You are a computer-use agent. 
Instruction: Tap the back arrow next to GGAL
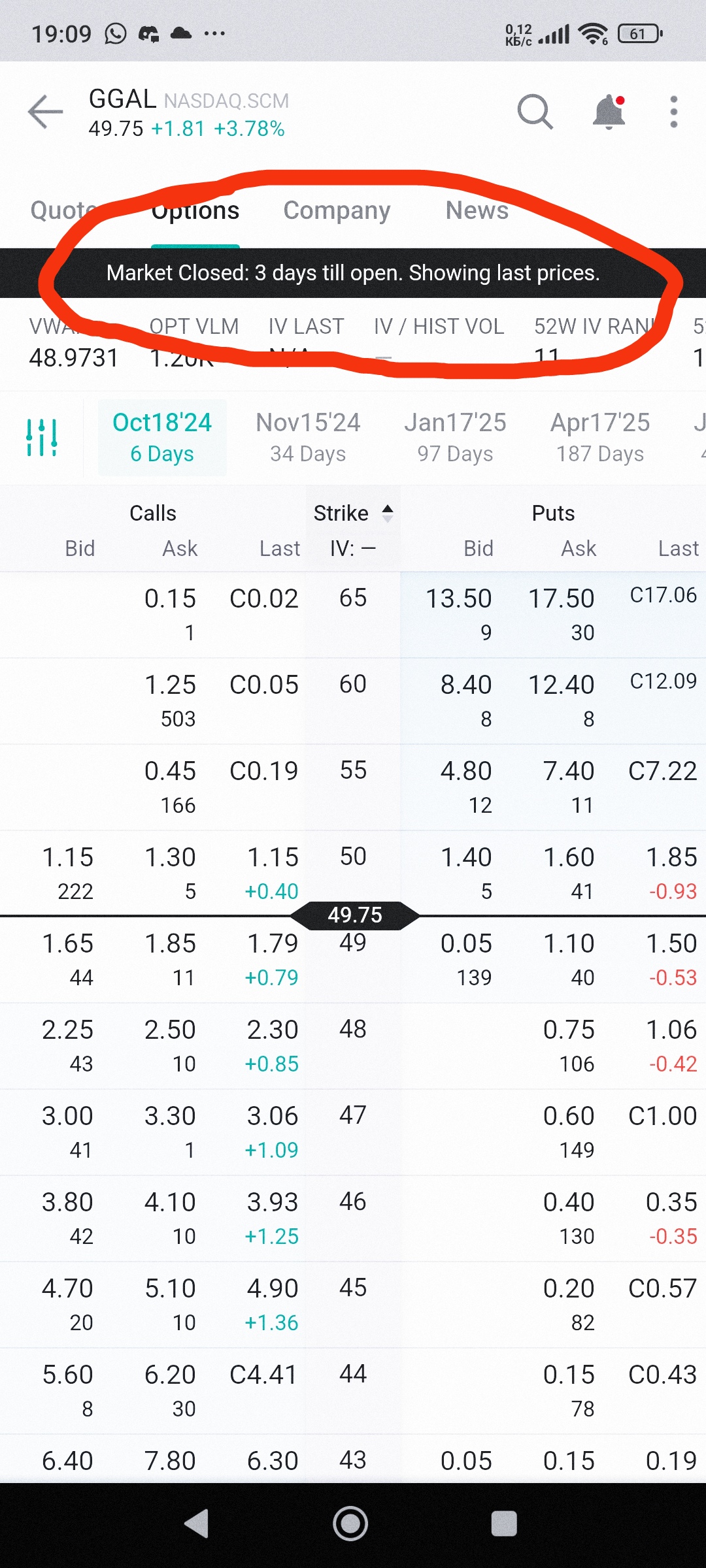pos(46,112)
